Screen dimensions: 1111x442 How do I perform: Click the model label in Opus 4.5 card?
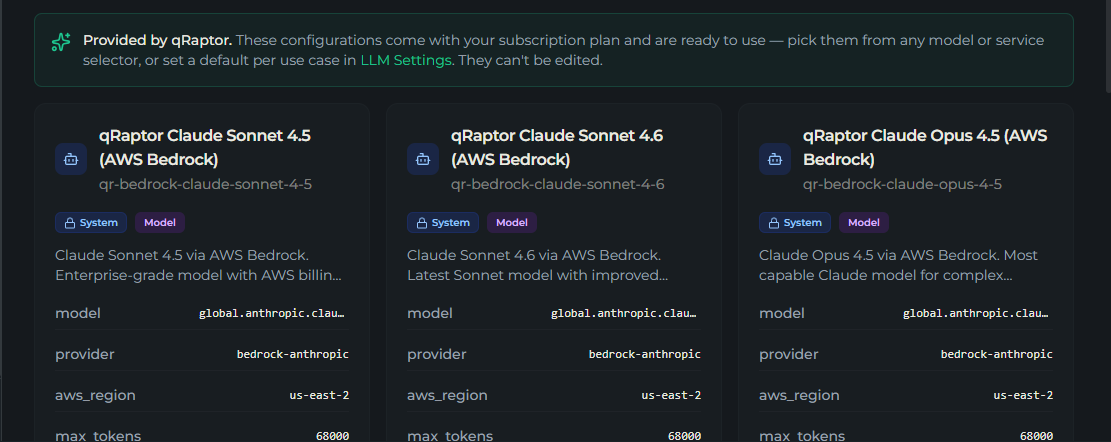click(782, 313)
